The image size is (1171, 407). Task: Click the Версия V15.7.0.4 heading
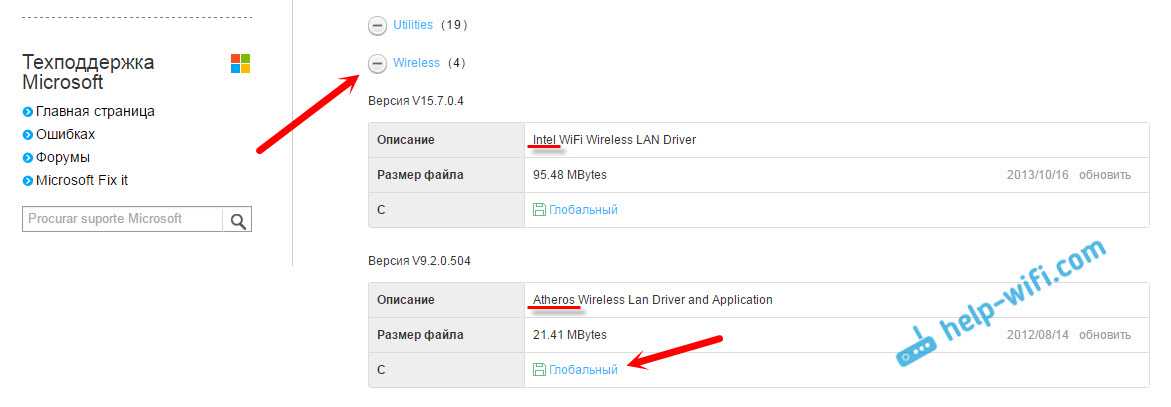[x=416, y=101]
